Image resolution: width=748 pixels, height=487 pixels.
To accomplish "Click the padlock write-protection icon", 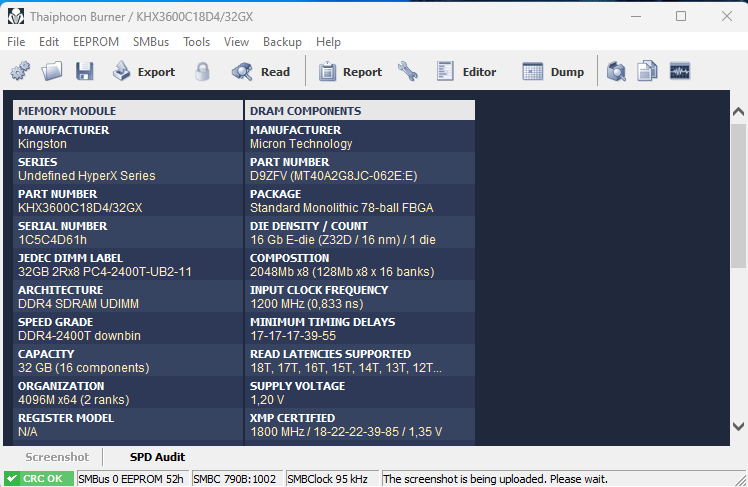I will point(202,72).
